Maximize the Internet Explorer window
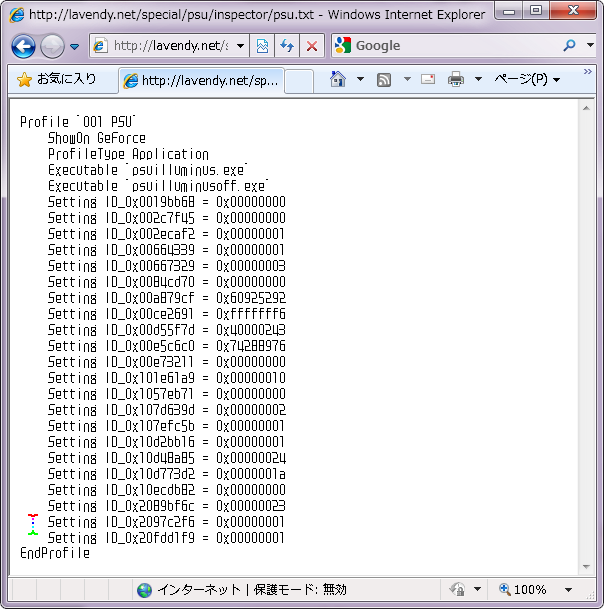This screenshot has height=609, width=604. [x=536, y=11]
